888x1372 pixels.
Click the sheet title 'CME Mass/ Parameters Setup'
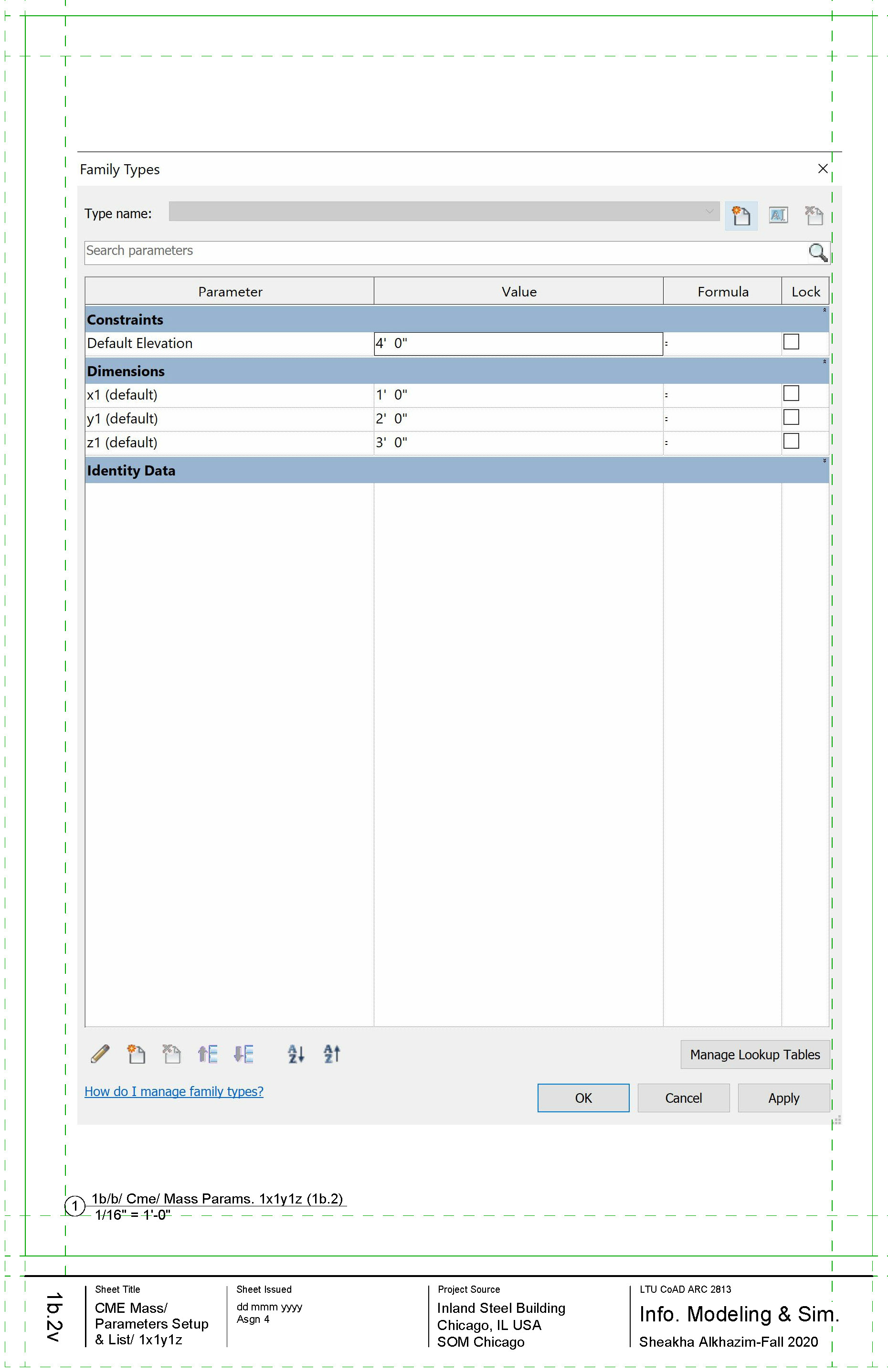tap(151, 1316)
